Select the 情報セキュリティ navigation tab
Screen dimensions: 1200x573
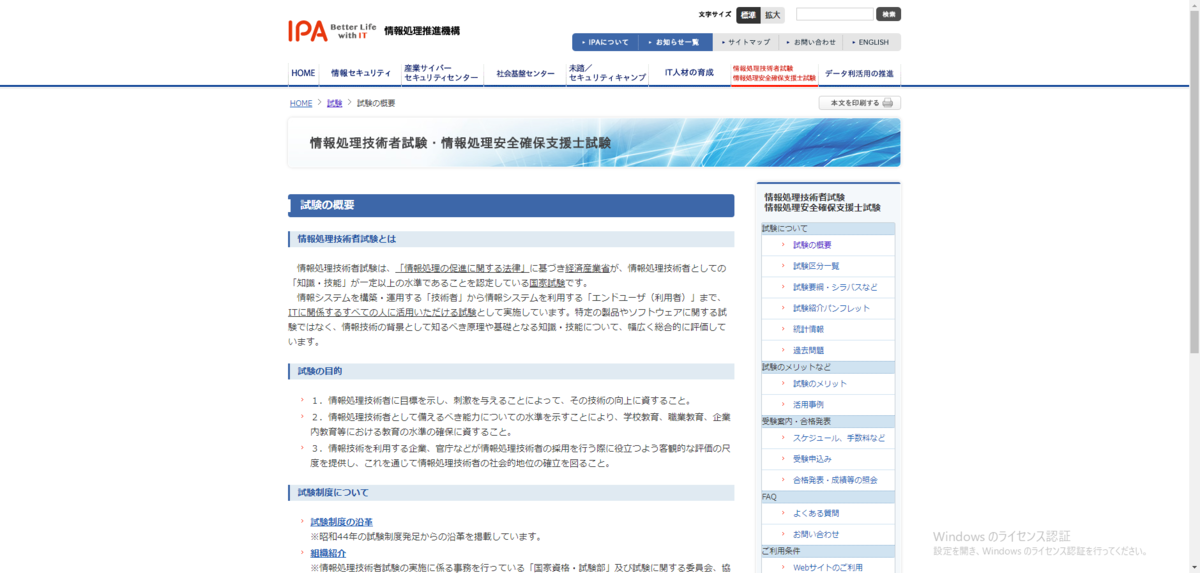tap(360, 74)
